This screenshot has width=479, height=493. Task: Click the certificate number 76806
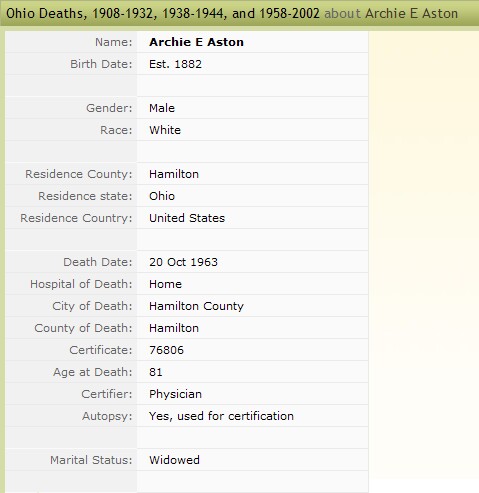click(x=166, y=350)
